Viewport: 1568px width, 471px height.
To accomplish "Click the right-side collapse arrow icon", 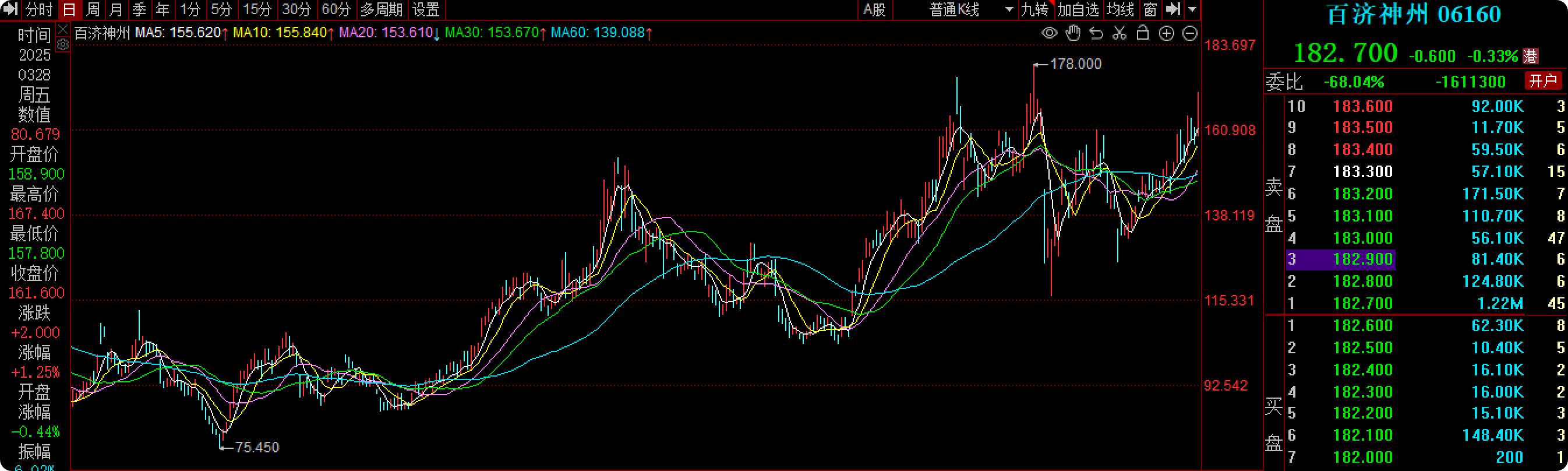I will tap(1173, 10).
